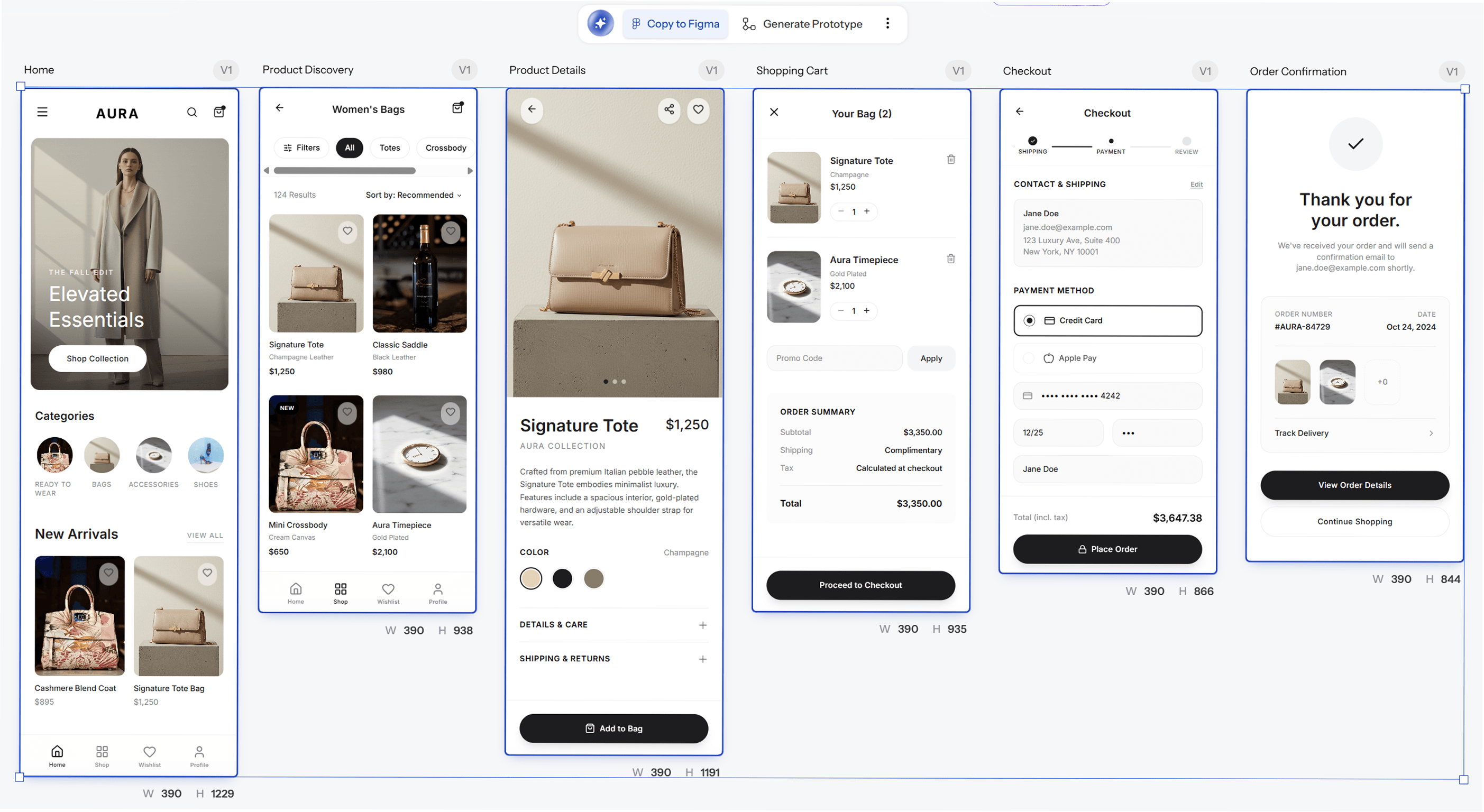Choose the black color swatch
This screenshot has width=1484, height=812.
pyautogui.click(x=562, y=578)
